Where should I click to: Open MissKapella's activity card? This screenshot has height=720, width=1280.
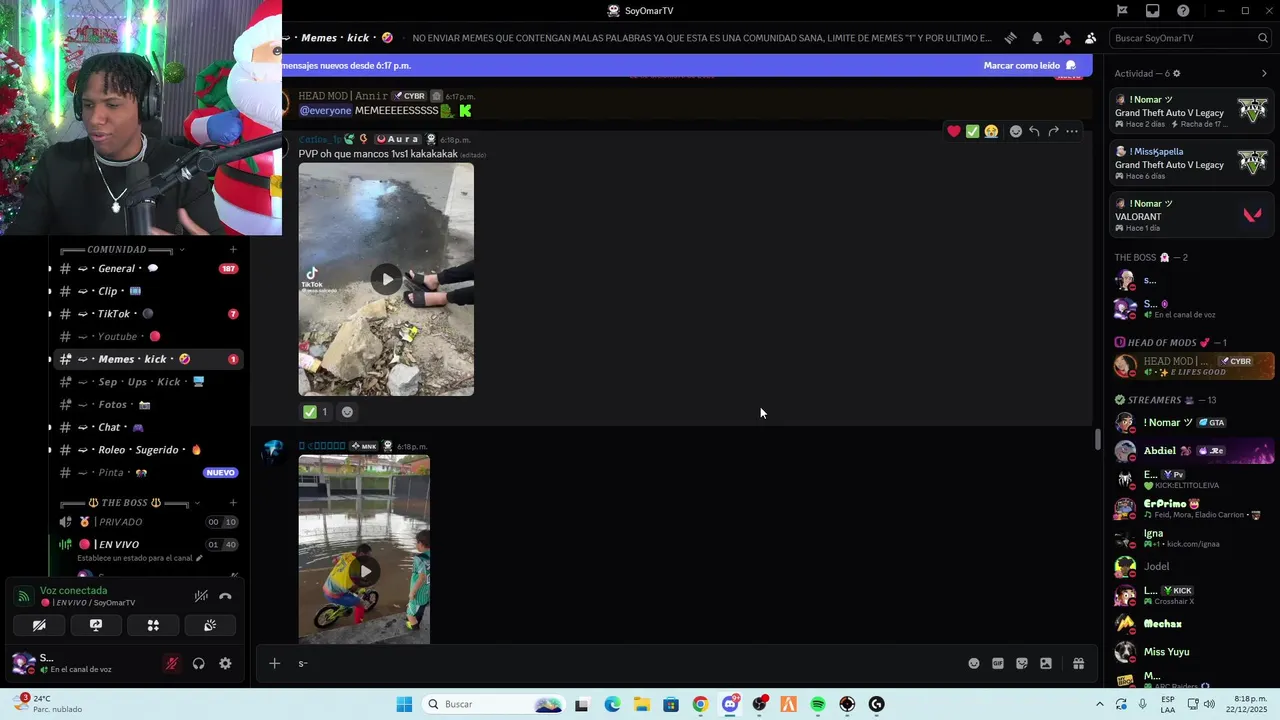point(1192,164)
